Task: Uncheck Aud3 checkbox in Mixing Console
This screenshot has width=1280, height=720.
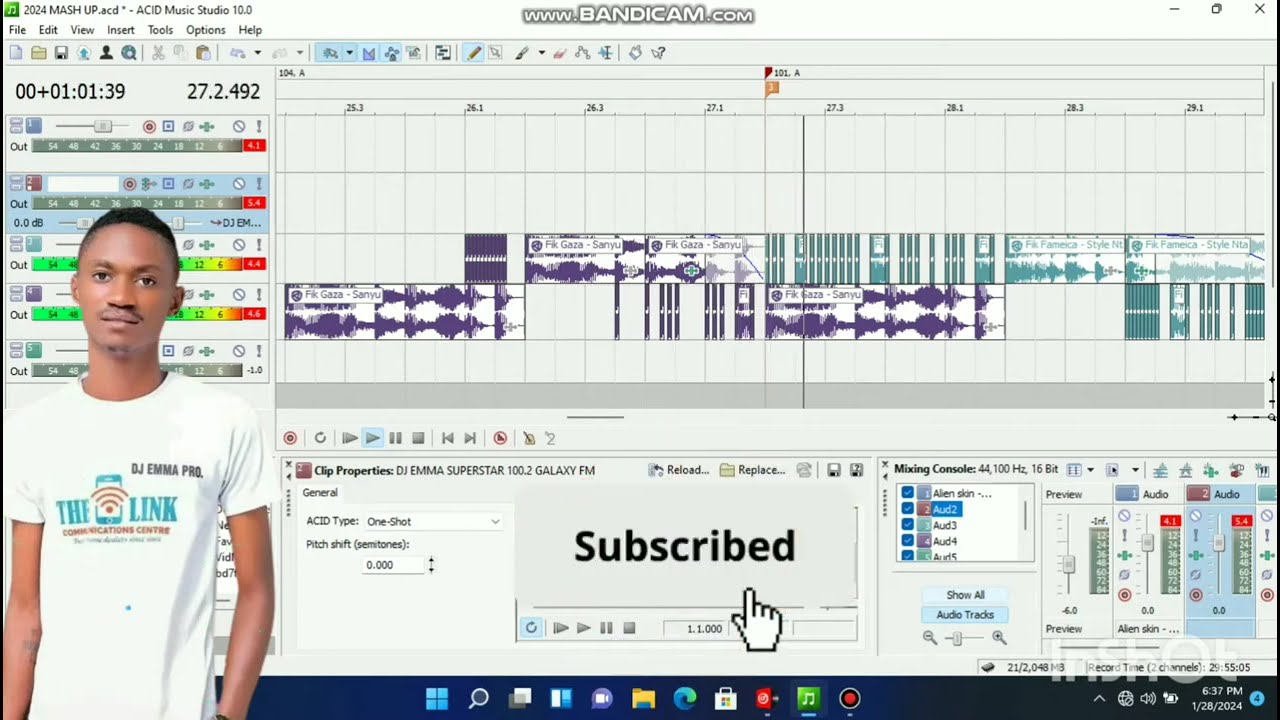Action: (x=907, y=525)
